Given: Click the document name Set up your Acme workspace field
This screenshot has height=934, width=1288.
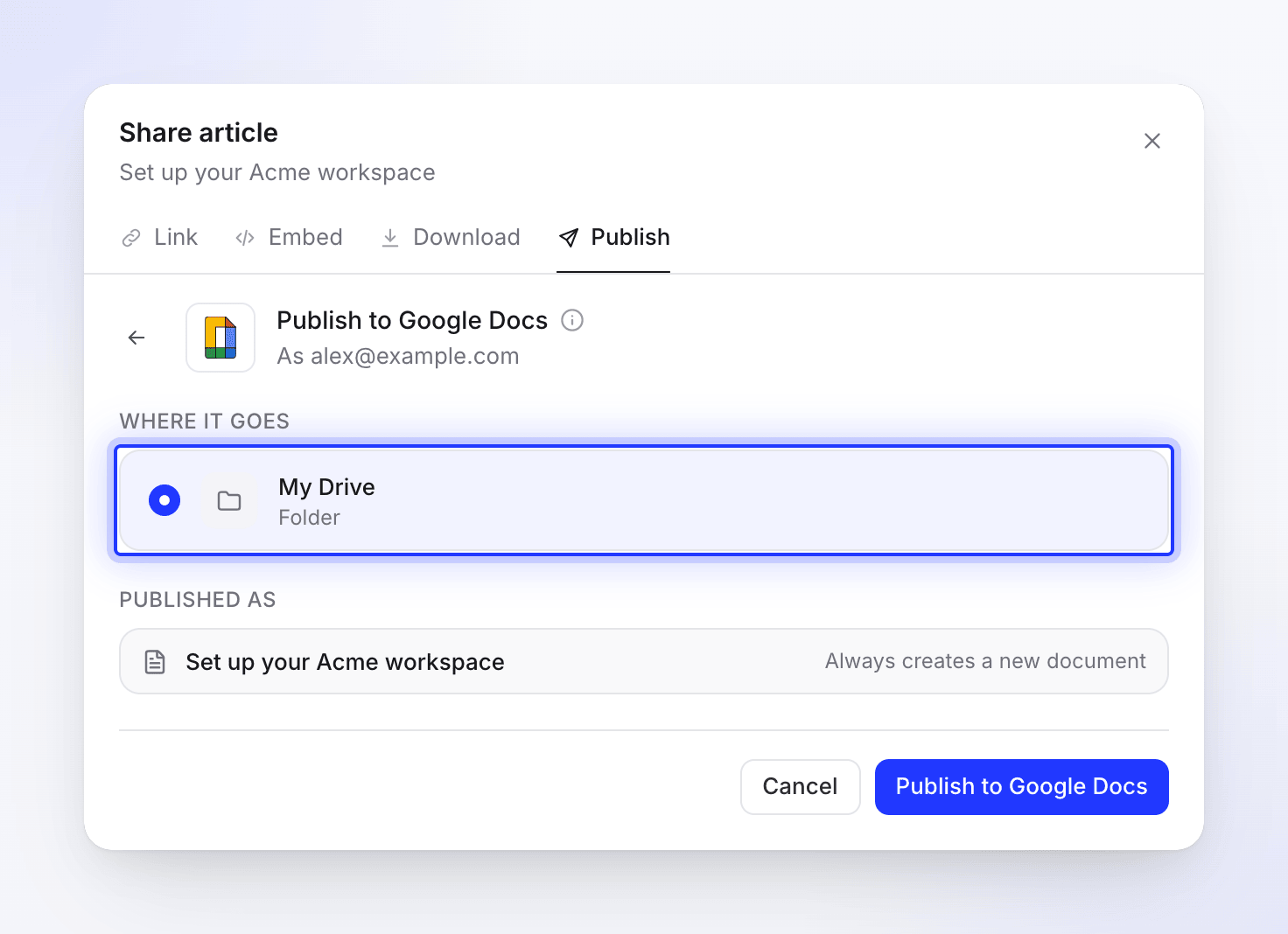Looking at the screenshot, I should pos(644,661).
